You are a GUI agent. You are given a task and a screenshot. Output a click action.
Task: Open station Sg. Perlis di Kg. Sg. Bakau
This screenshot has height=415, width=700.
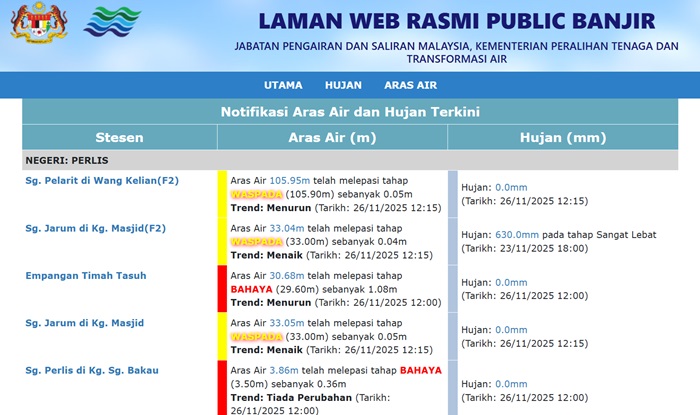coord(92,370)
